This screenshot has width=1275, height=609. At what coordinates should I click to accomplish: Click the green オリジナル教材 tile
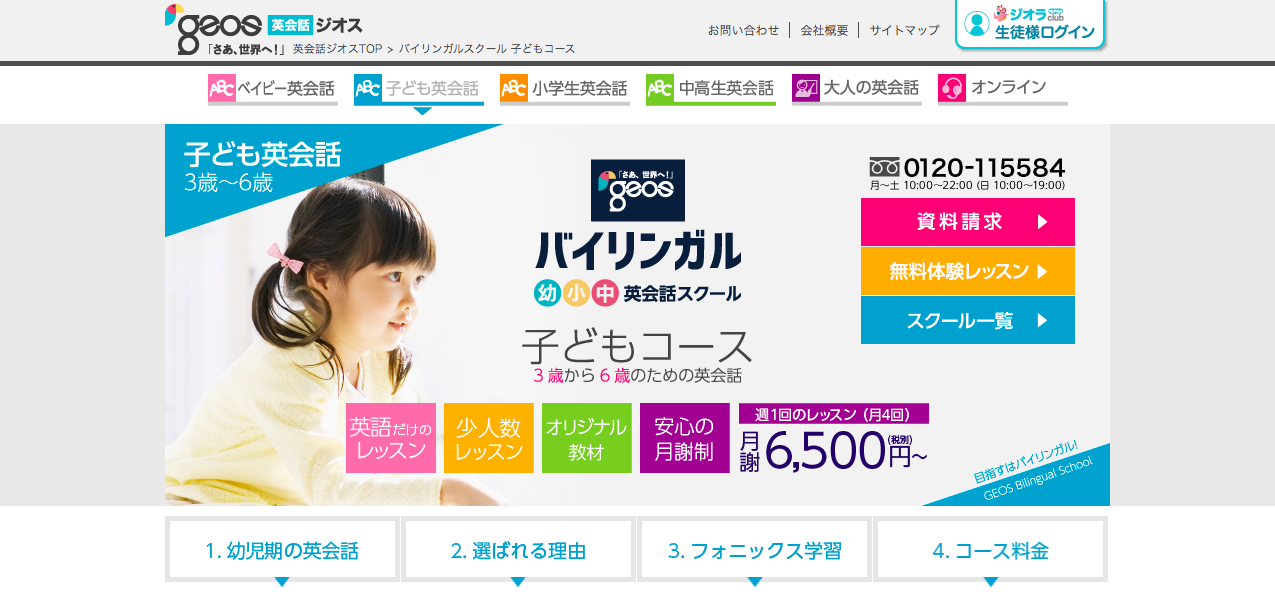[587, 438]
